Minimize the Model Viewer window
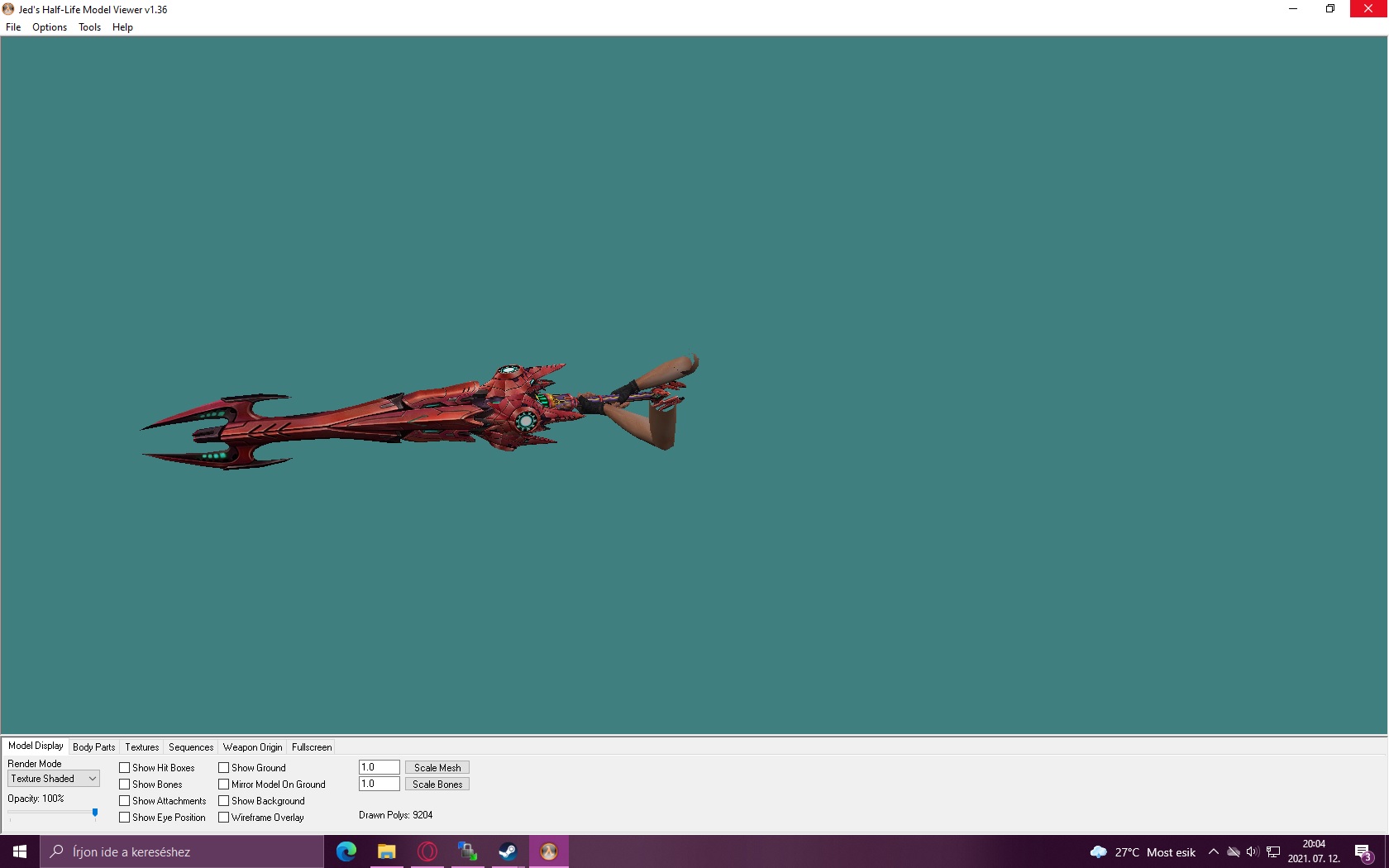 point(1293,9)
